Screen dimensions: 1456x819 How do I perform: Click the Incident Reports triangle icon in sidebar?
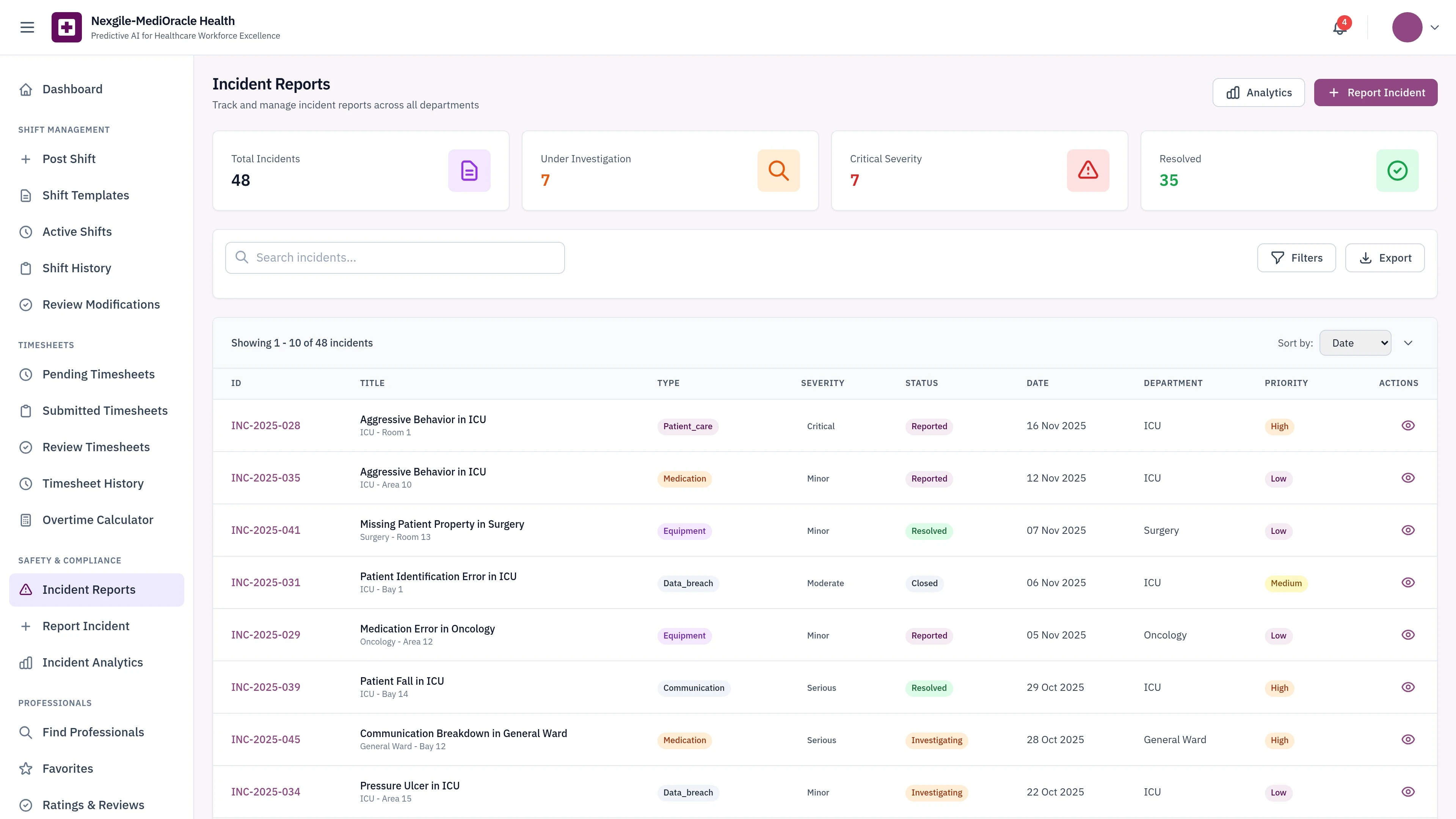tap(26, 590)
